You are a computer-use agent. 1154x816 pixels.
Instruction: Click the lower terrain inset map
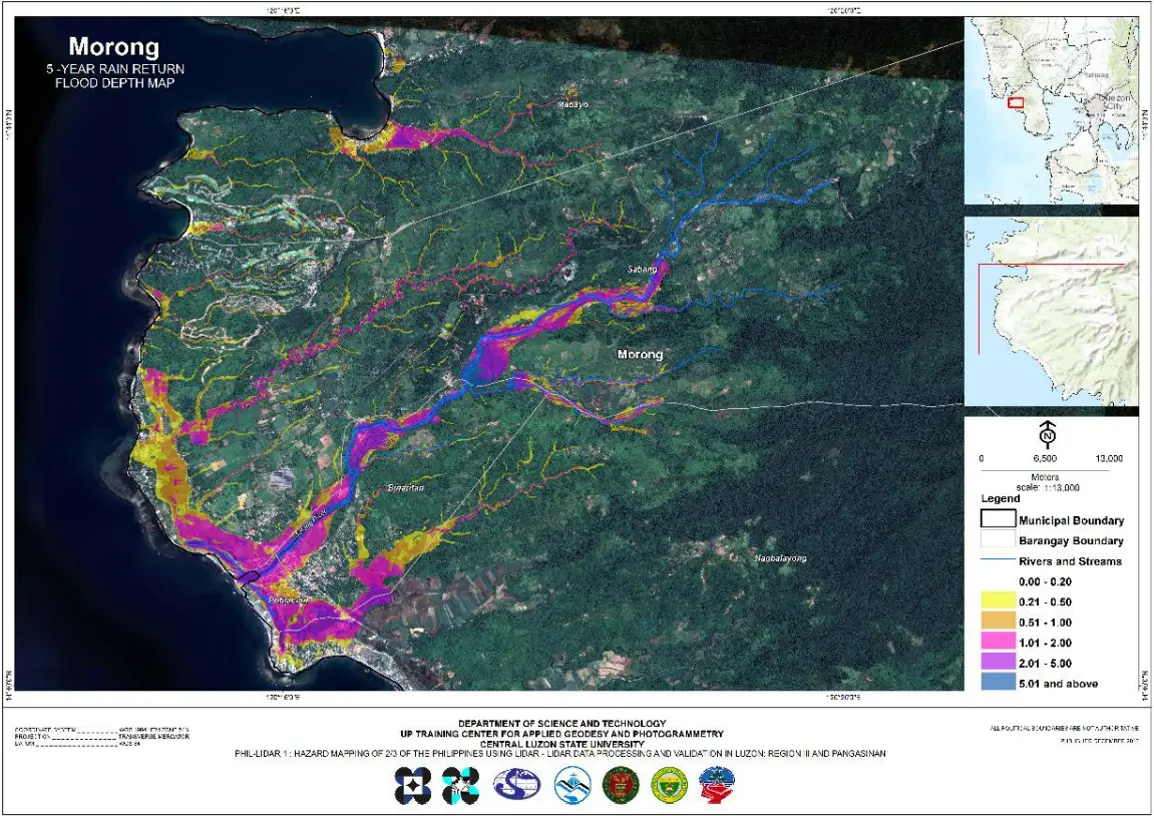tap(1050, 310)
